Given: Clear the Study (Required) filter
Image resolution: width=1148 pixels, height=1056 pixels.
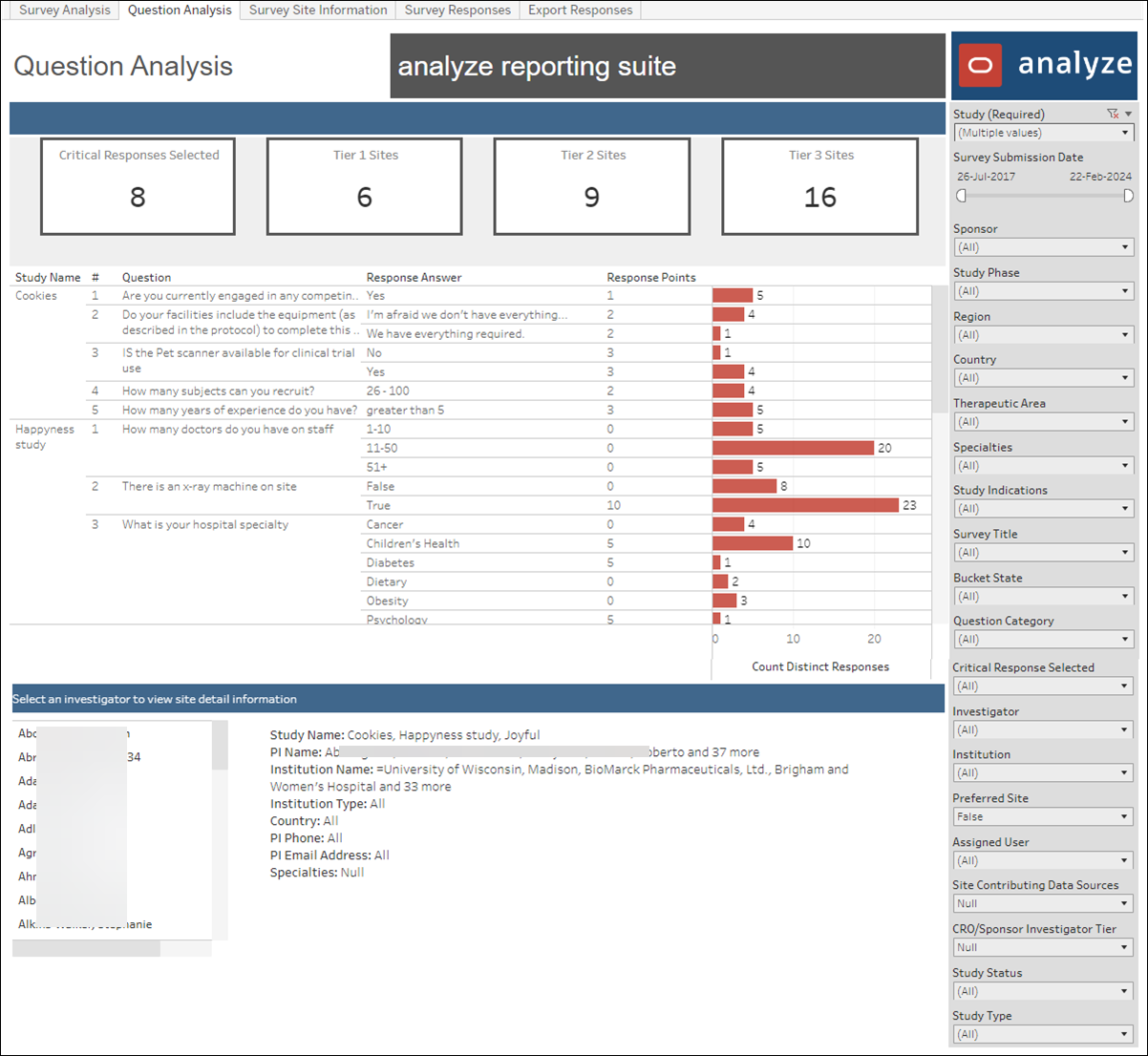Looking at the screenshot, I should pos(1113,114).
